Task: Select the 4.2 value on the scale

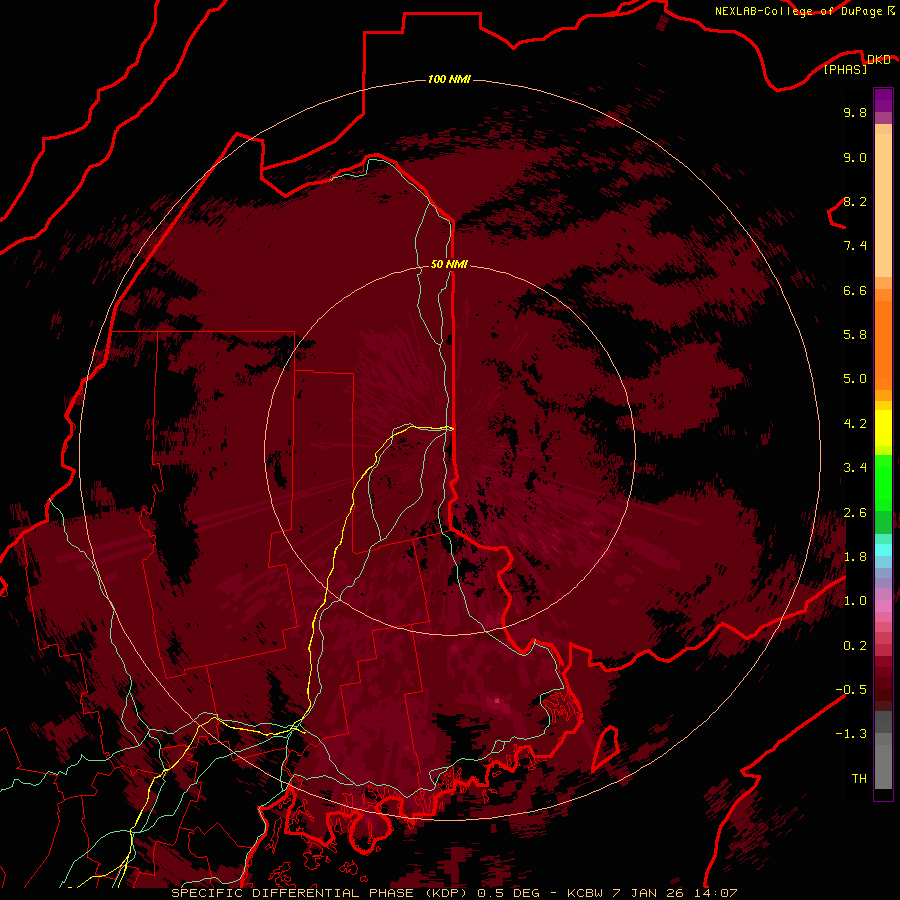Action: point(855,424)
